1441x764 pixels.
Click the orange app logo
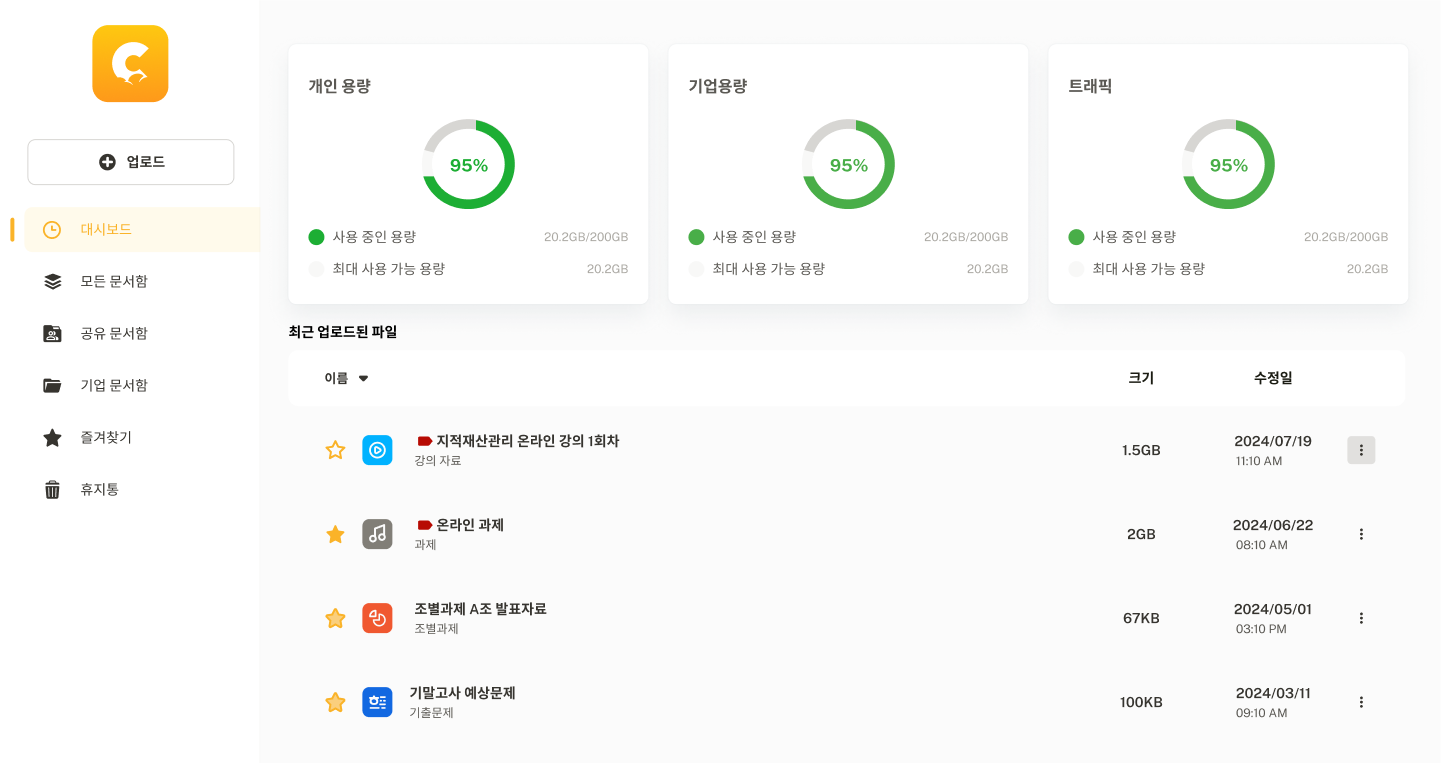click(130, 64)
